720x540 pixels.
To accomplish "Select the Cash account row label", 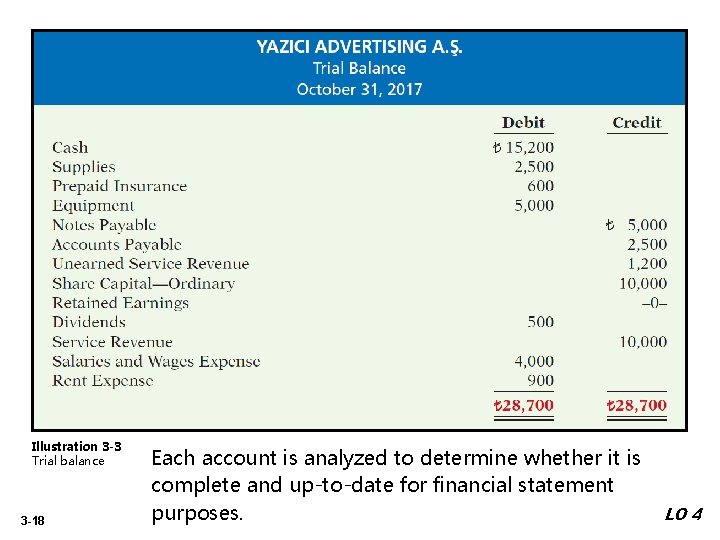I will pyautogui.click(x=70, y=147).
